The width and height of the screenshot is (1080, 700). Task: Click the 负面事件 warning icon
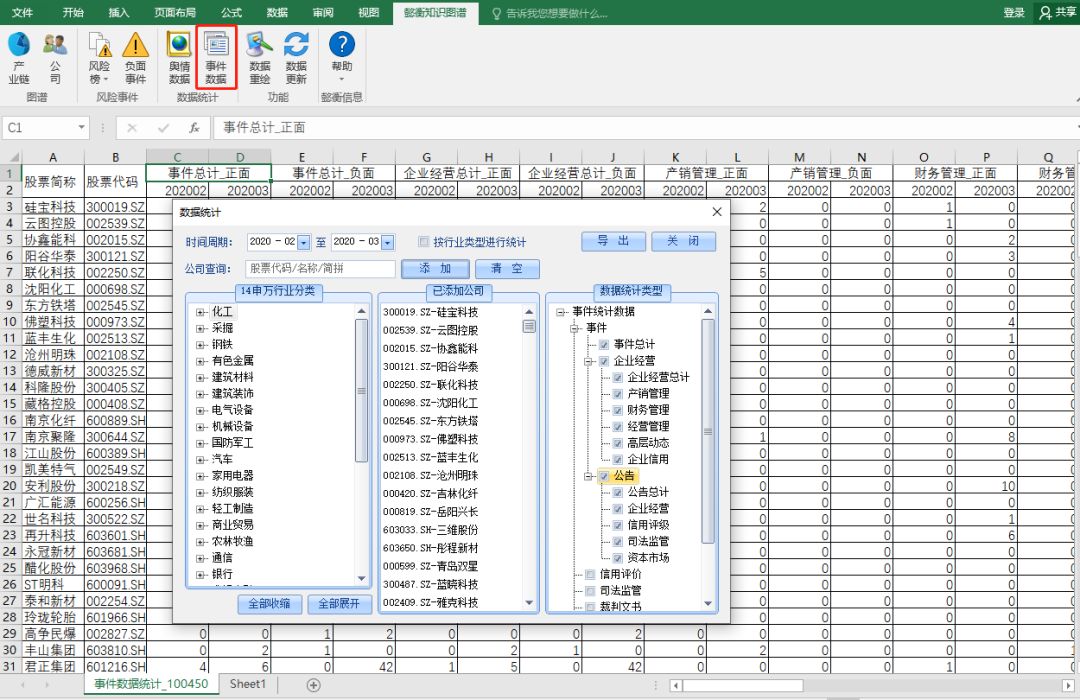137,55
